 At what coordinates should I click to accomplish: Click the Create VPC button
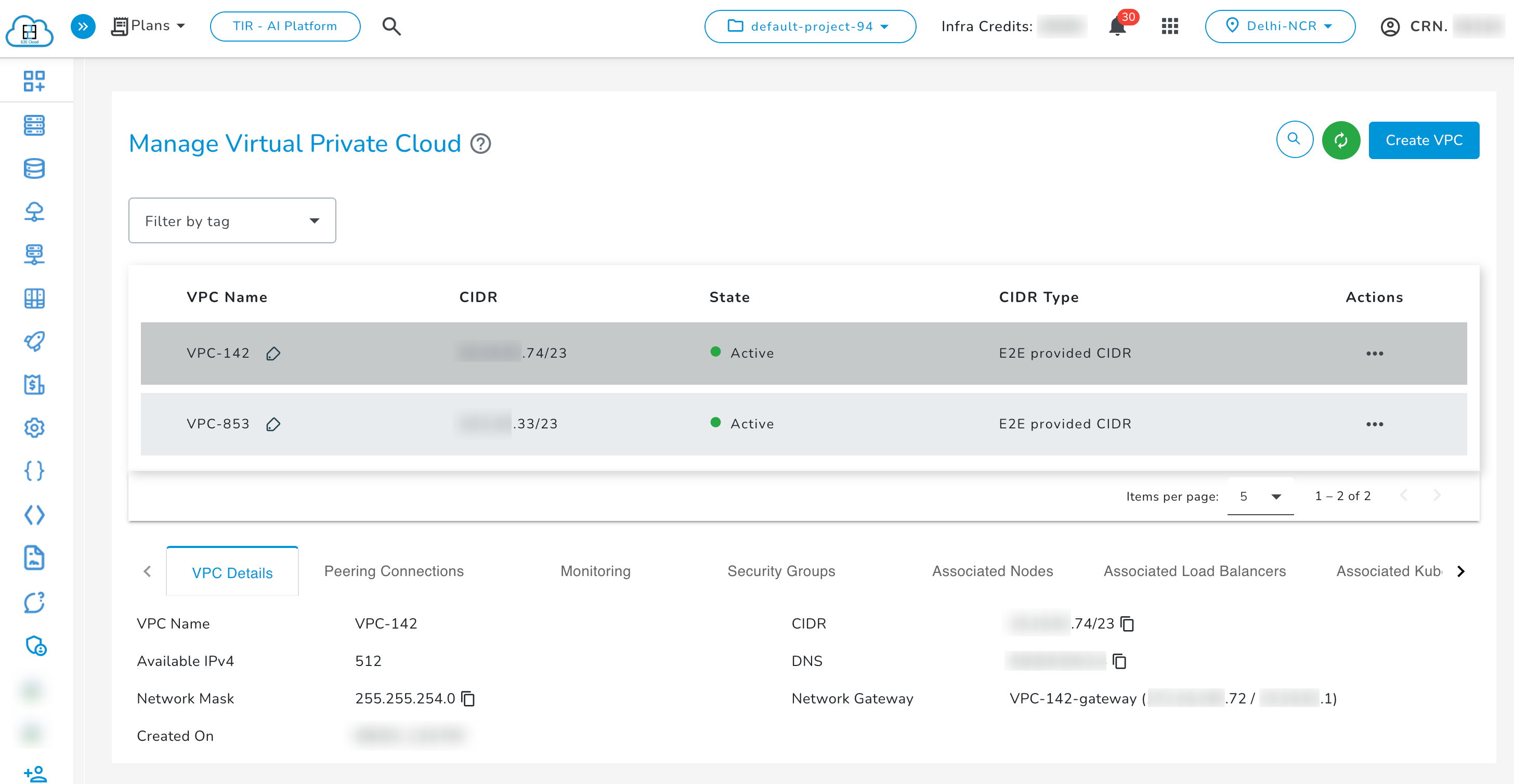click(1424, 140)
